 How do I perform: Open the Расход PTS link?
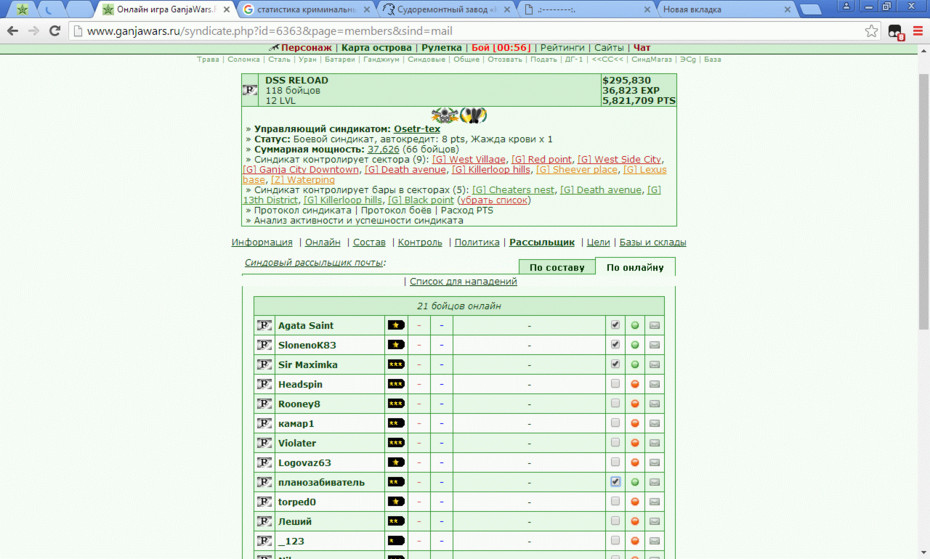tap(467, 210)
